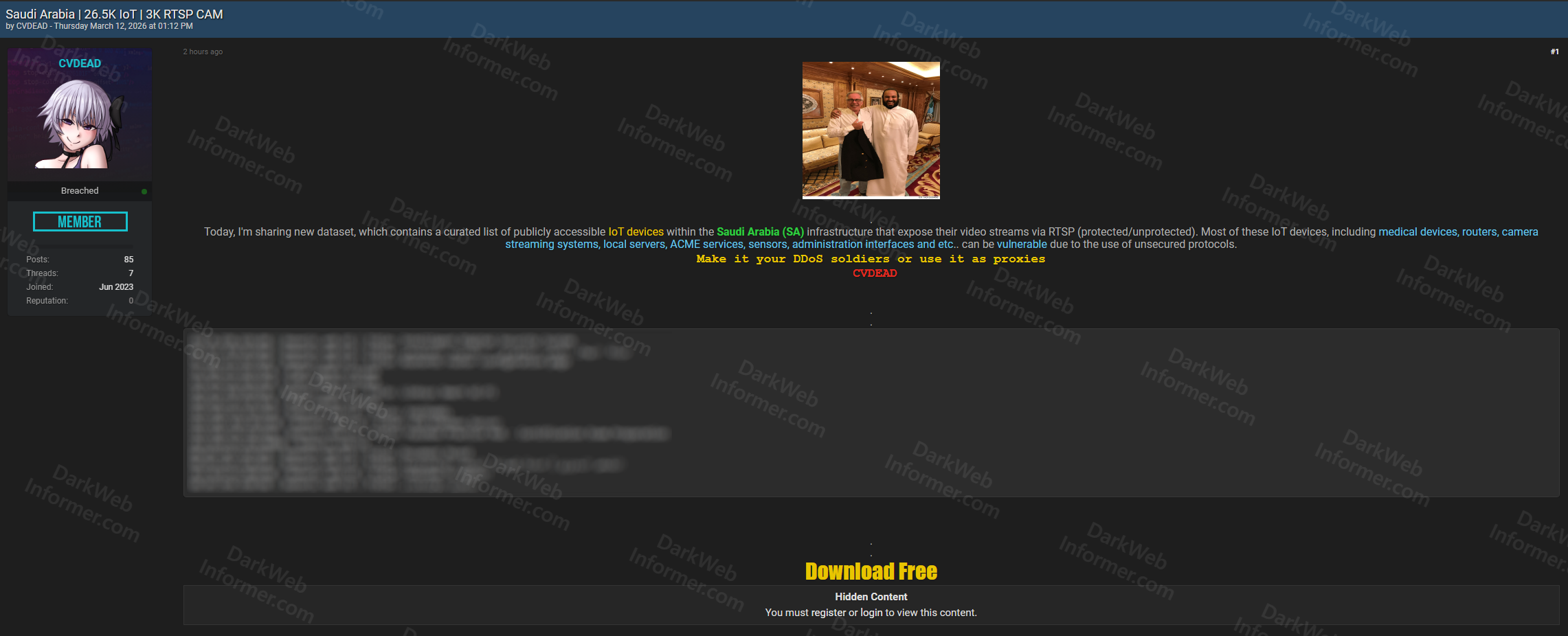Click the "Hidden Content" box heading

pos(871,597)
